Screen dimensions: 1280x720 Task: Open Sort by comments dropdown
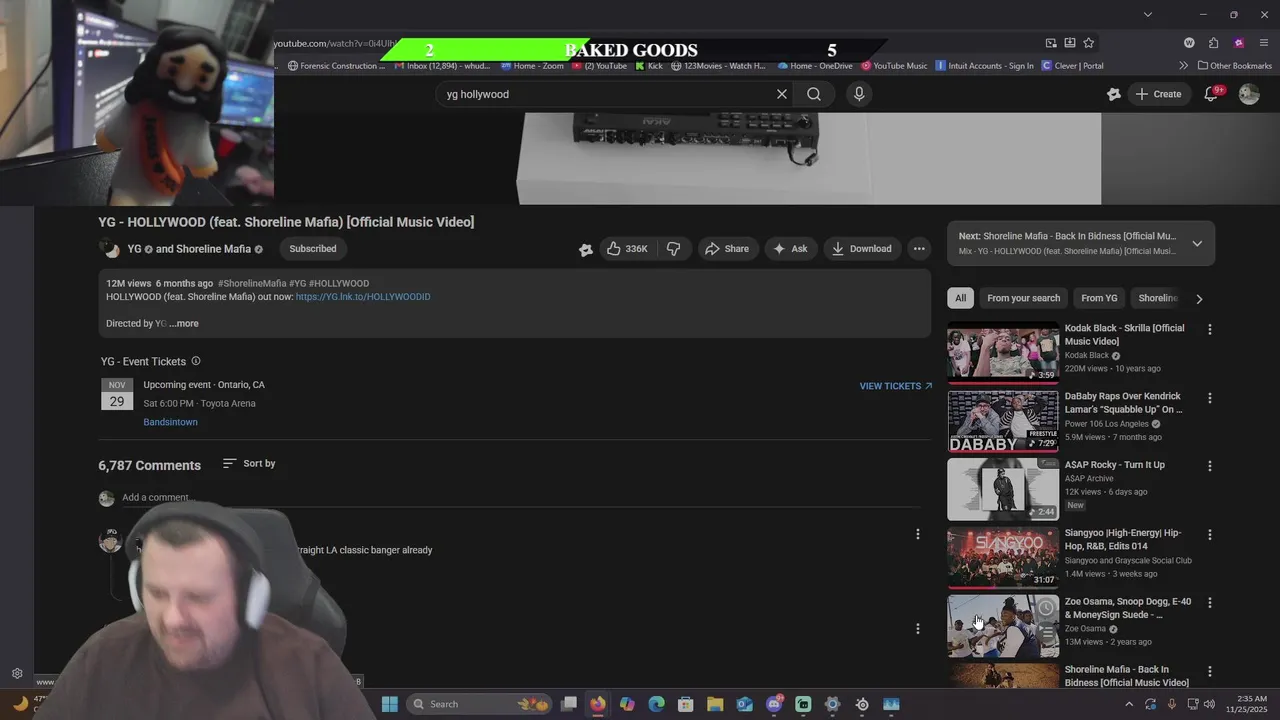249,464
